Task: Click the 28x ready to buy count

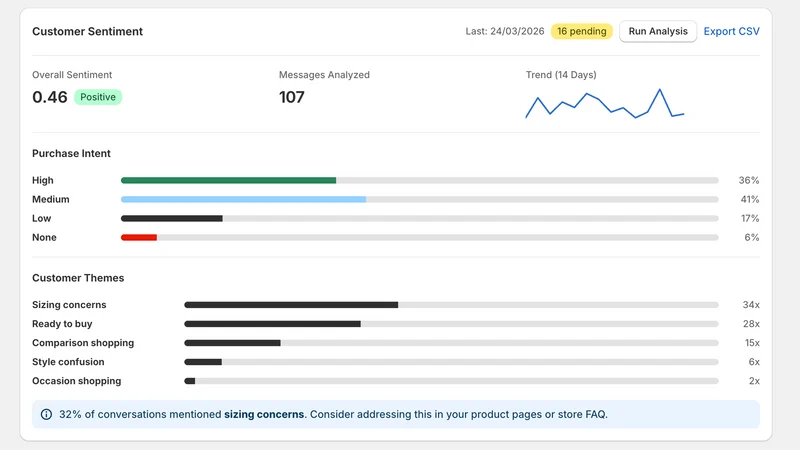Action: [x=751, y=324]
